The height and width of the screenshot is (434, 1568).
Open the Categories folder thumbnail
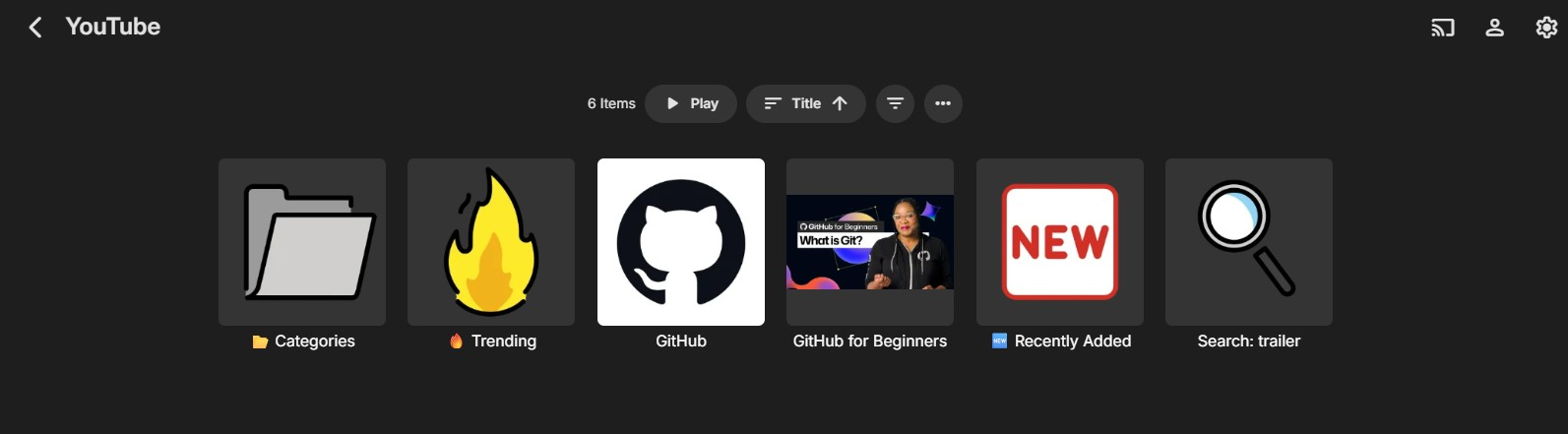pyautogui.click(x=302, y=242)
